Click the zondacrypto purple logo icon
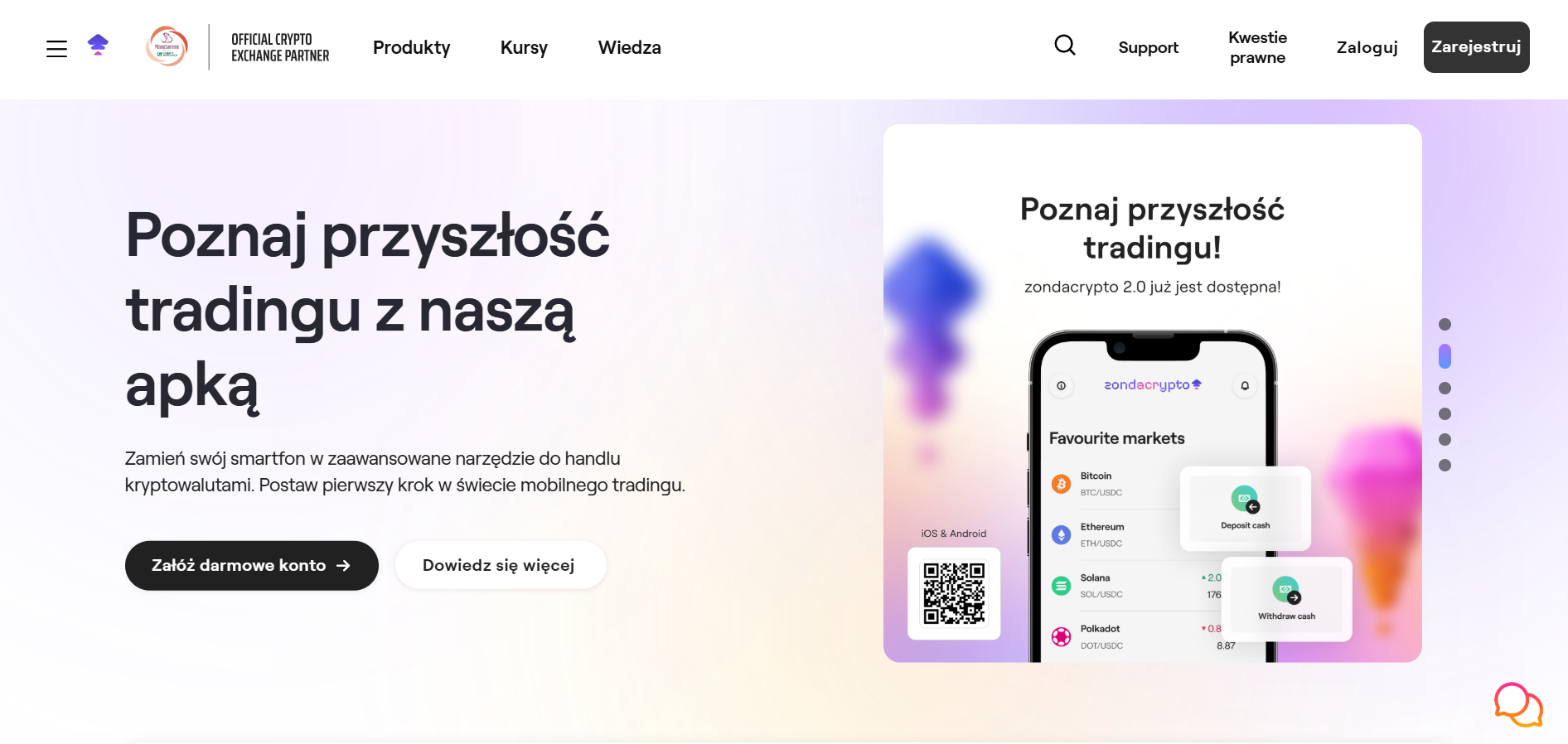Viewport: 1568px width, 744px height. click(98, 45)
